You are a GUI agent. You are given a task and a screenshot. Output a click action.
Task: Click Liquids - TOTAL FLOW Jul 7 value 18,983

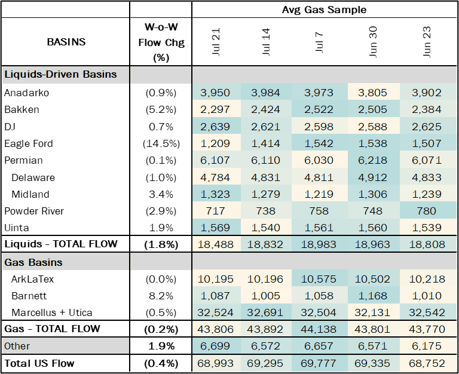(x=319, y=244)
